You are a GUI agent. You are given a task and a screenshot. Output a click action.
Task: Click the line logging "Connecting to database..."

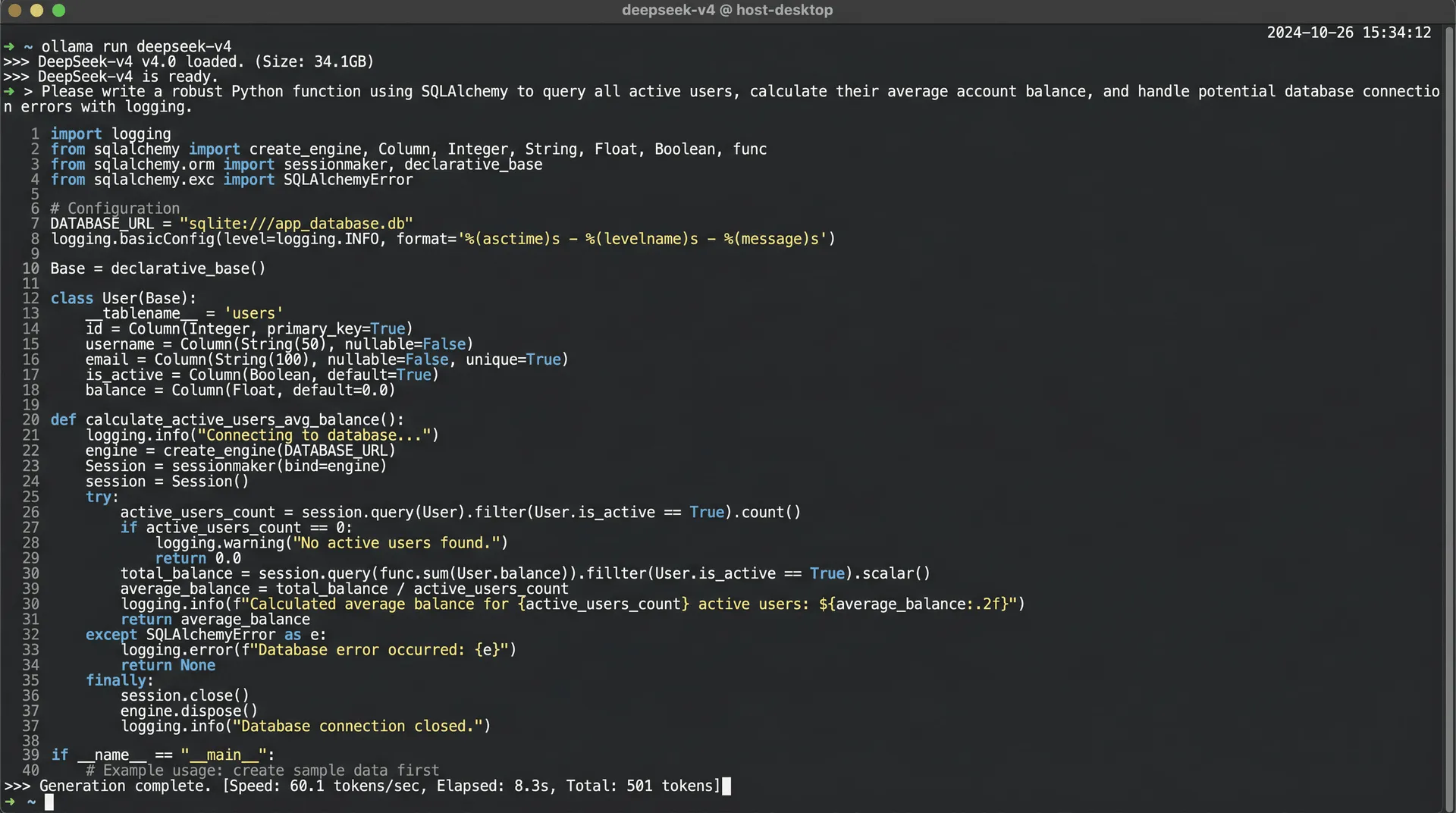262,435
